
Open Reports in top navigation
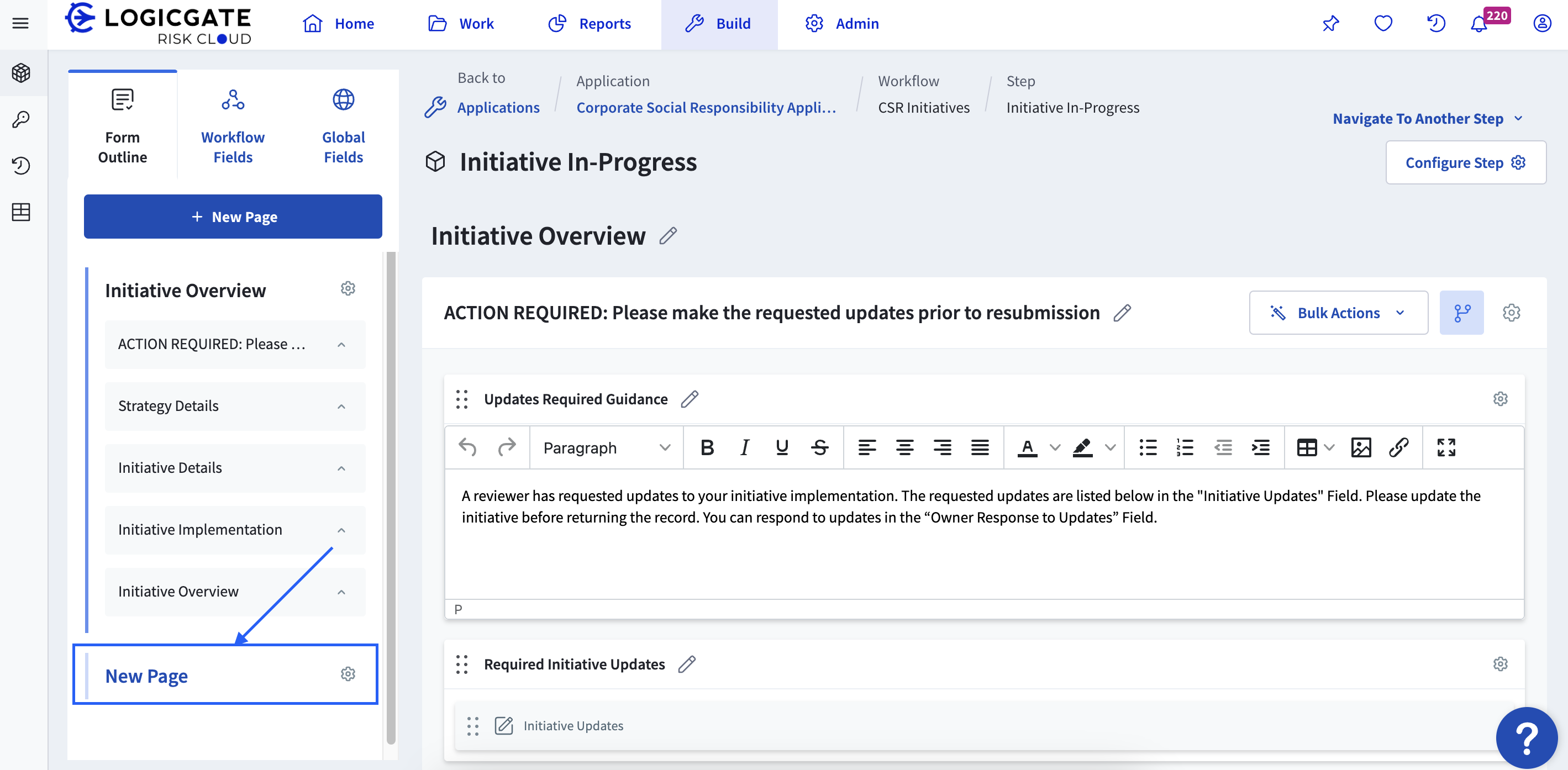(x=589, y=24)
